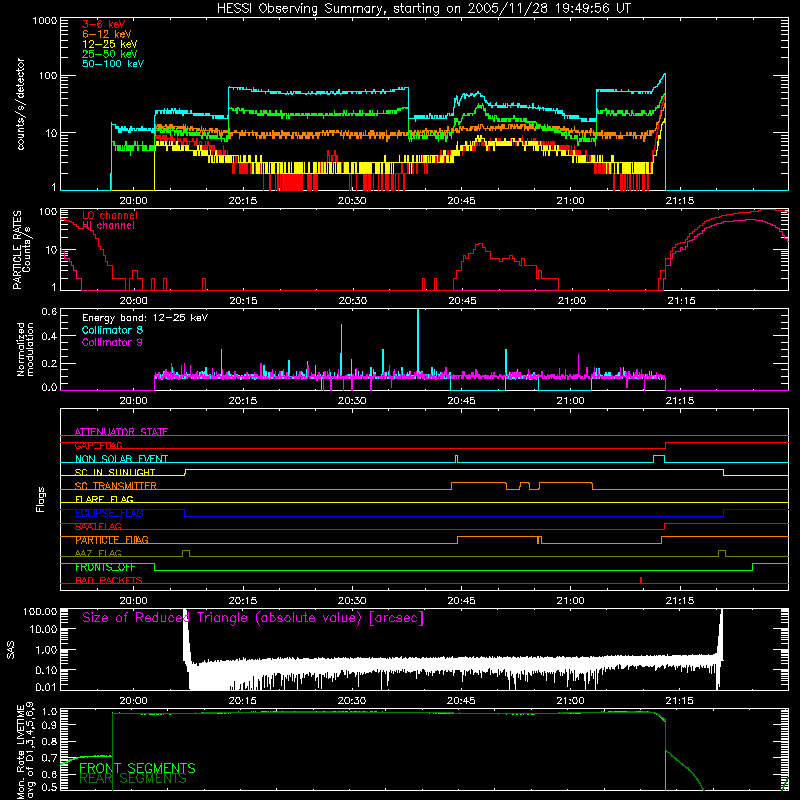Select the 6-12 keV legend label
This screenshot has height=800, width=800.
[107, 34]
